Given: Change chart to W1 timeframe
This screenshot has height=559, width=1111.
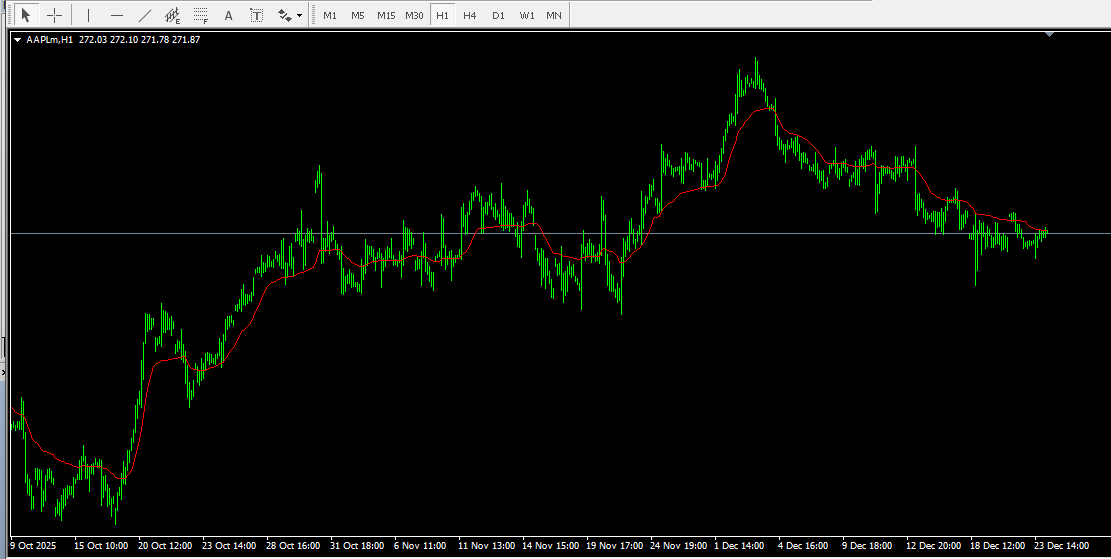Looking at the screenshot, I should click(526, 15).
